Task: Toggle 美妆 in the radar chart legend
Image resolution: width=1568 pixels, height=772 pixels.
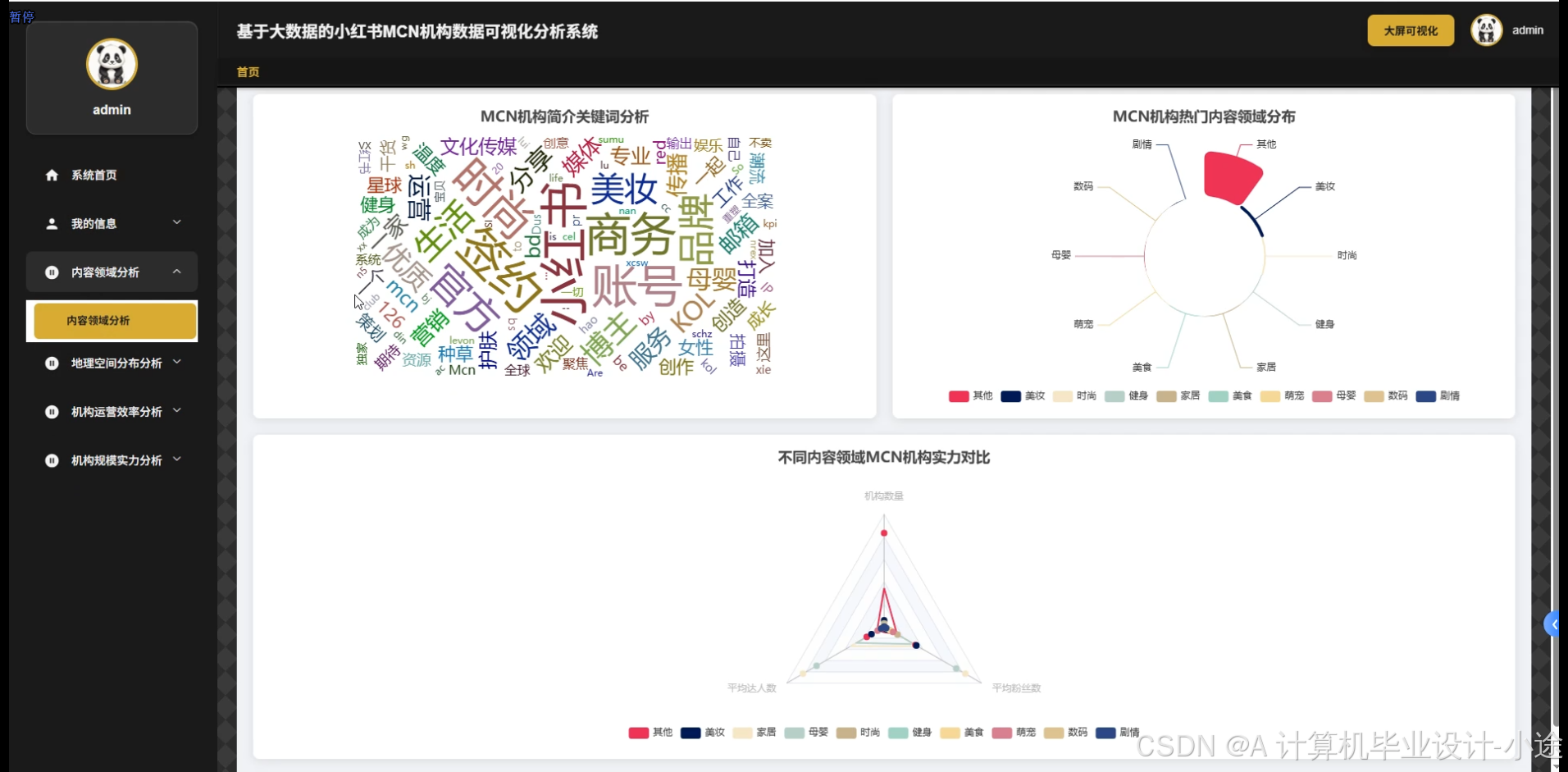Action: pyautogui.click(x=703, y=733)
